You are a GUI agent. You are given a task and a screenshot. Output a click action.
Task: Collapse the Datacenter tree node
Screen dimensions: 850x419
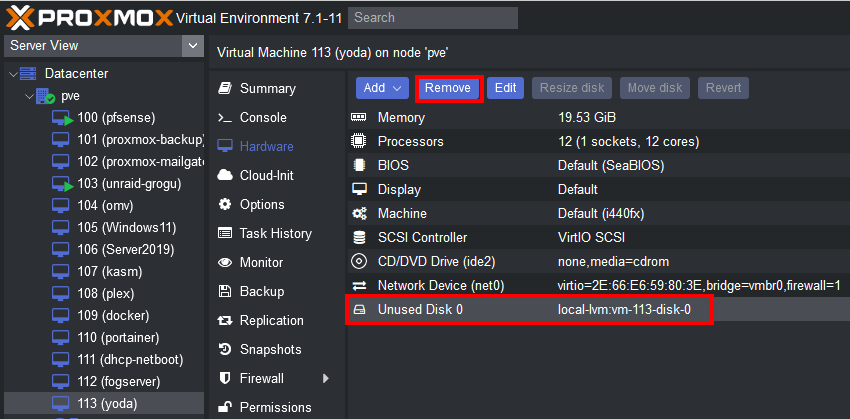(14, 74)
